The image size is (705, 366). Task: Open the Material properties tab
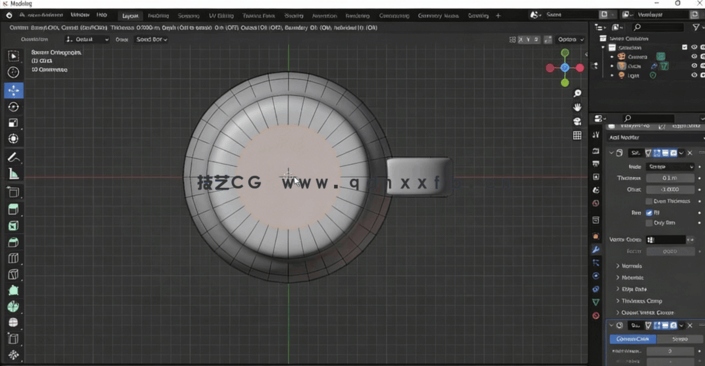pyautogui.click(x=596, y=316)
